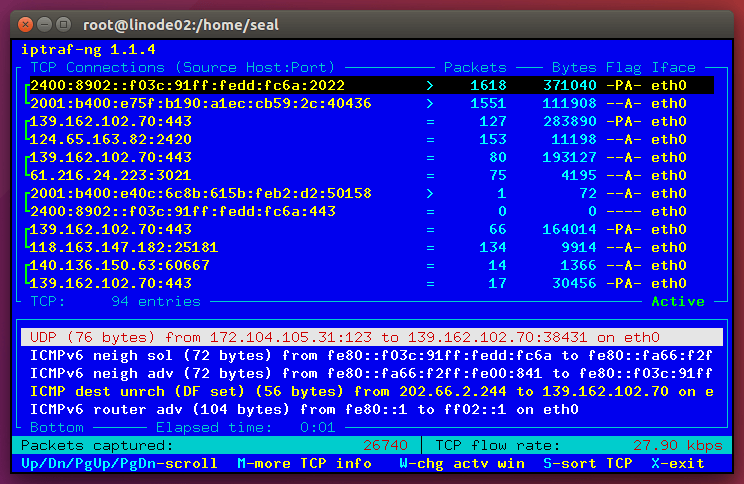Select the UDP (76 bytes) from 172.104.105.31:123 line
The image size is (744, 484).
372,337
